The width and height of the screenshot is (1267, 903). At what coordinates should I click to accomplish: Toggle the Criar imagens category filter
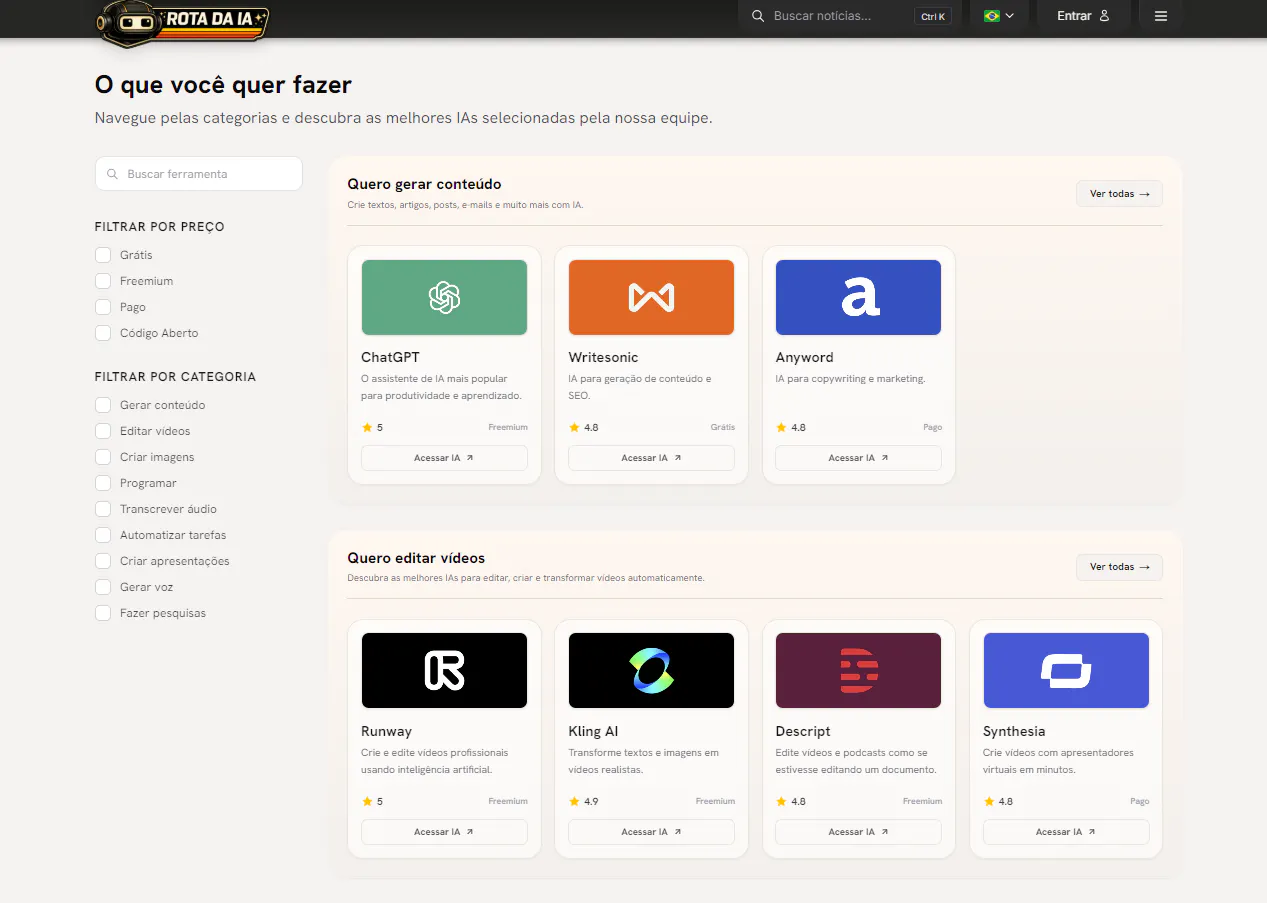click(x=103, y=457)
